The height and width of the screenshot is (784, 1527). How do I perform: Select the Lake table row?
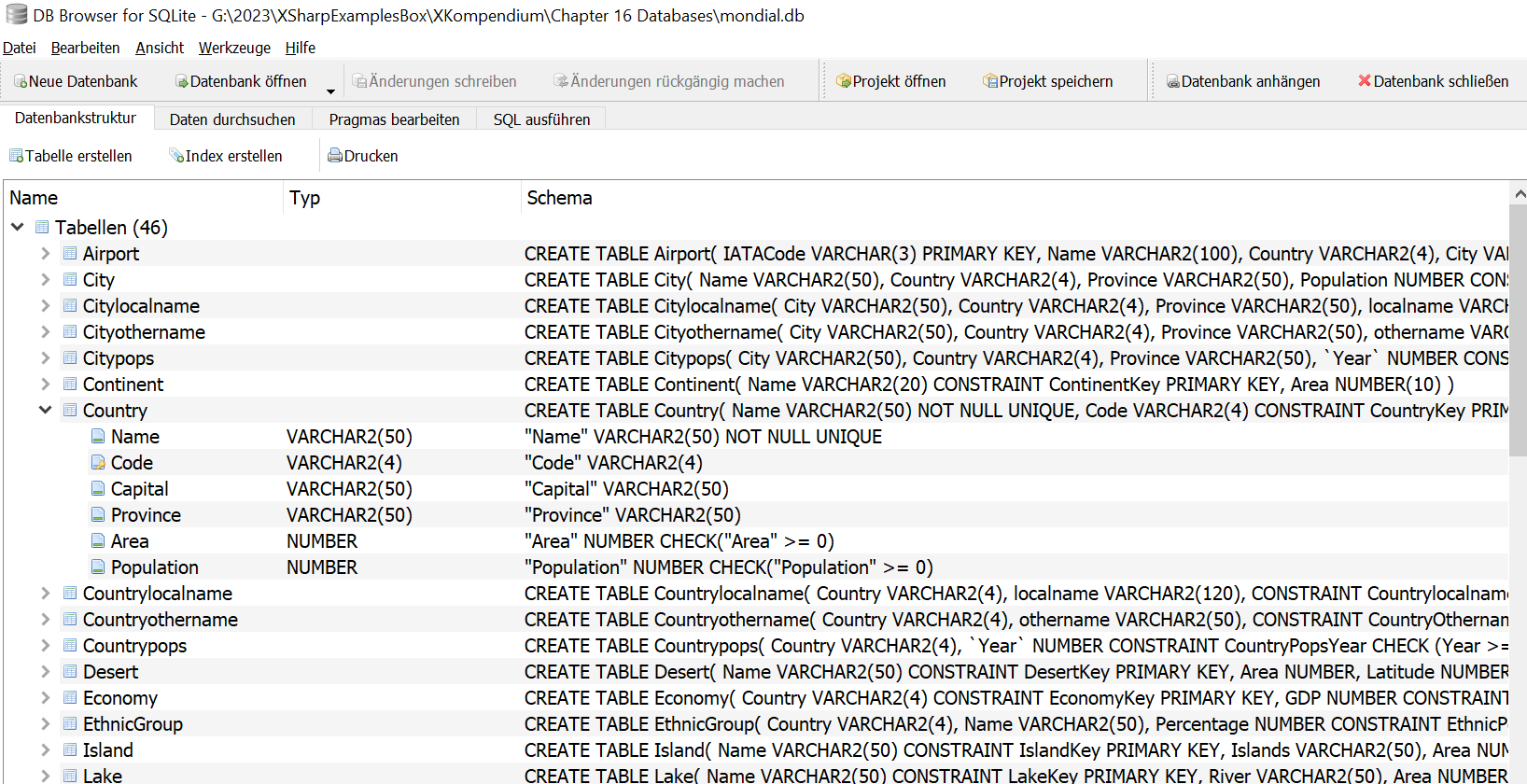pyautogui.click(x=756, y=775)
